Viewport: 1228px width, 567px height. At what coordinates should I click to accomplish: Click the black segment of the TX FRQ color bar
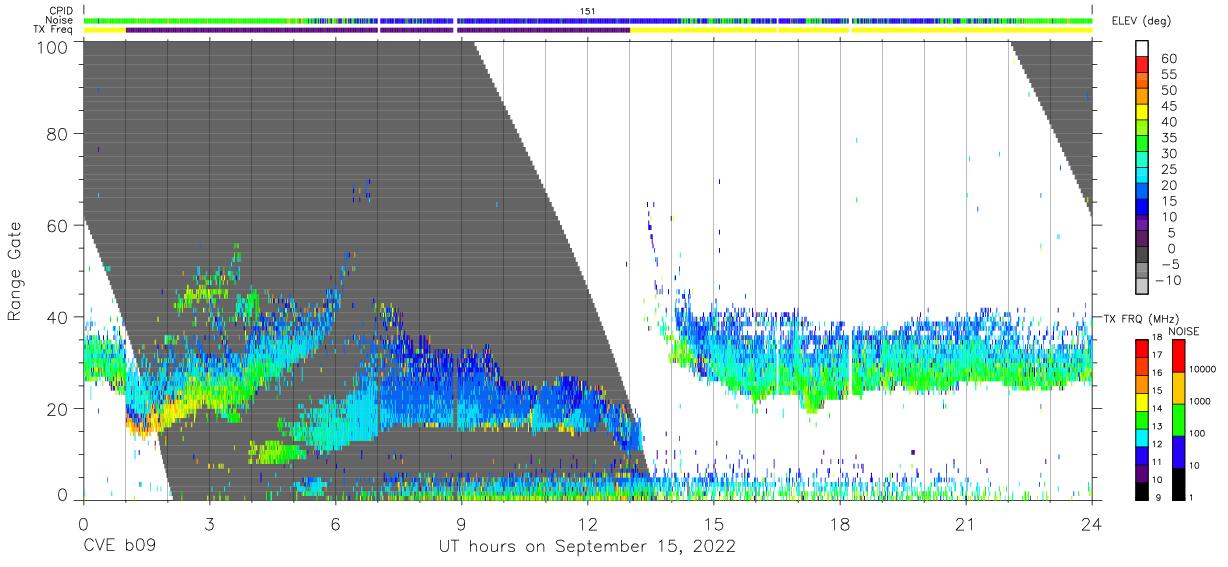coord(1141,491)
